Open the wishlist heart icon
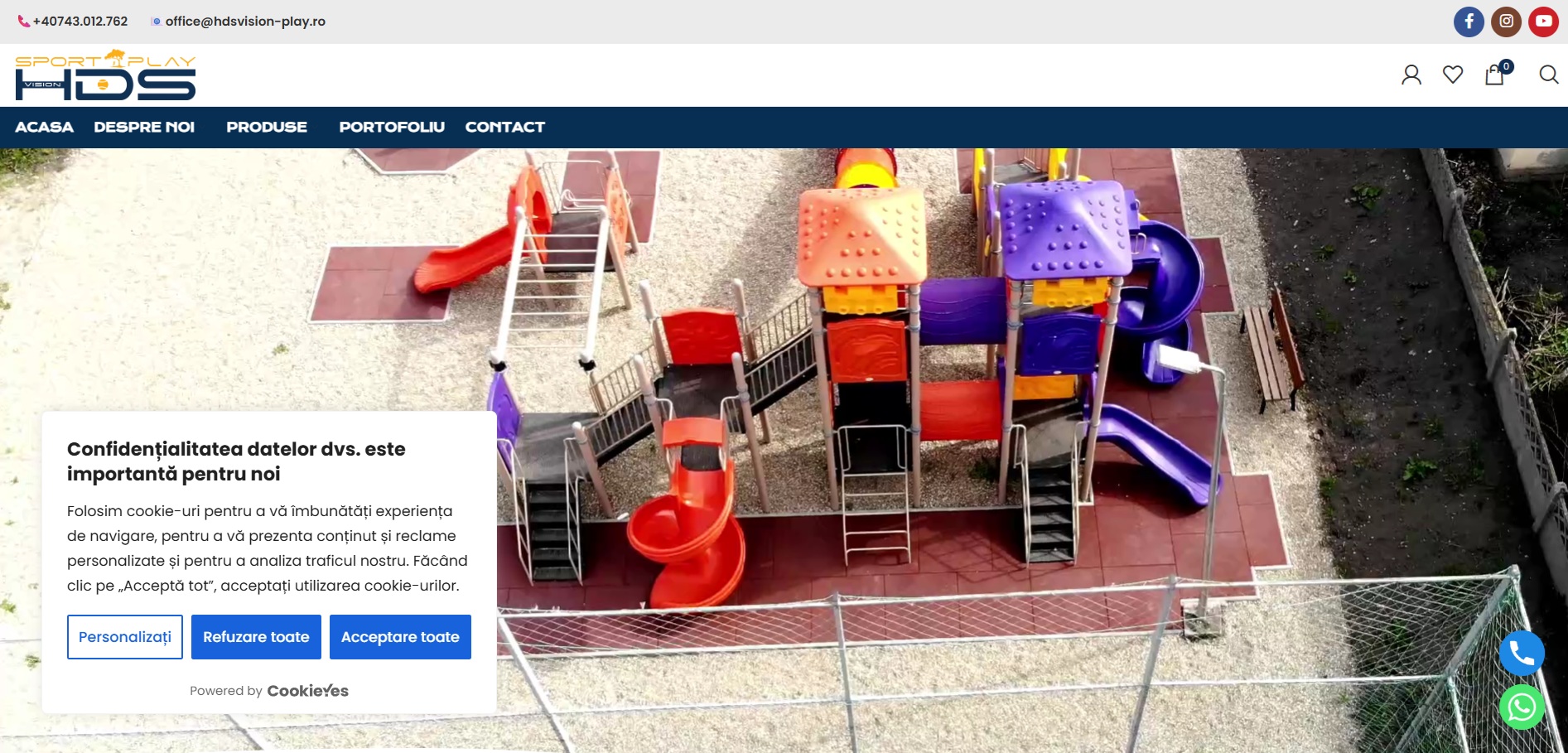This screenshot has height=753, width=1568. (1453, 75)
